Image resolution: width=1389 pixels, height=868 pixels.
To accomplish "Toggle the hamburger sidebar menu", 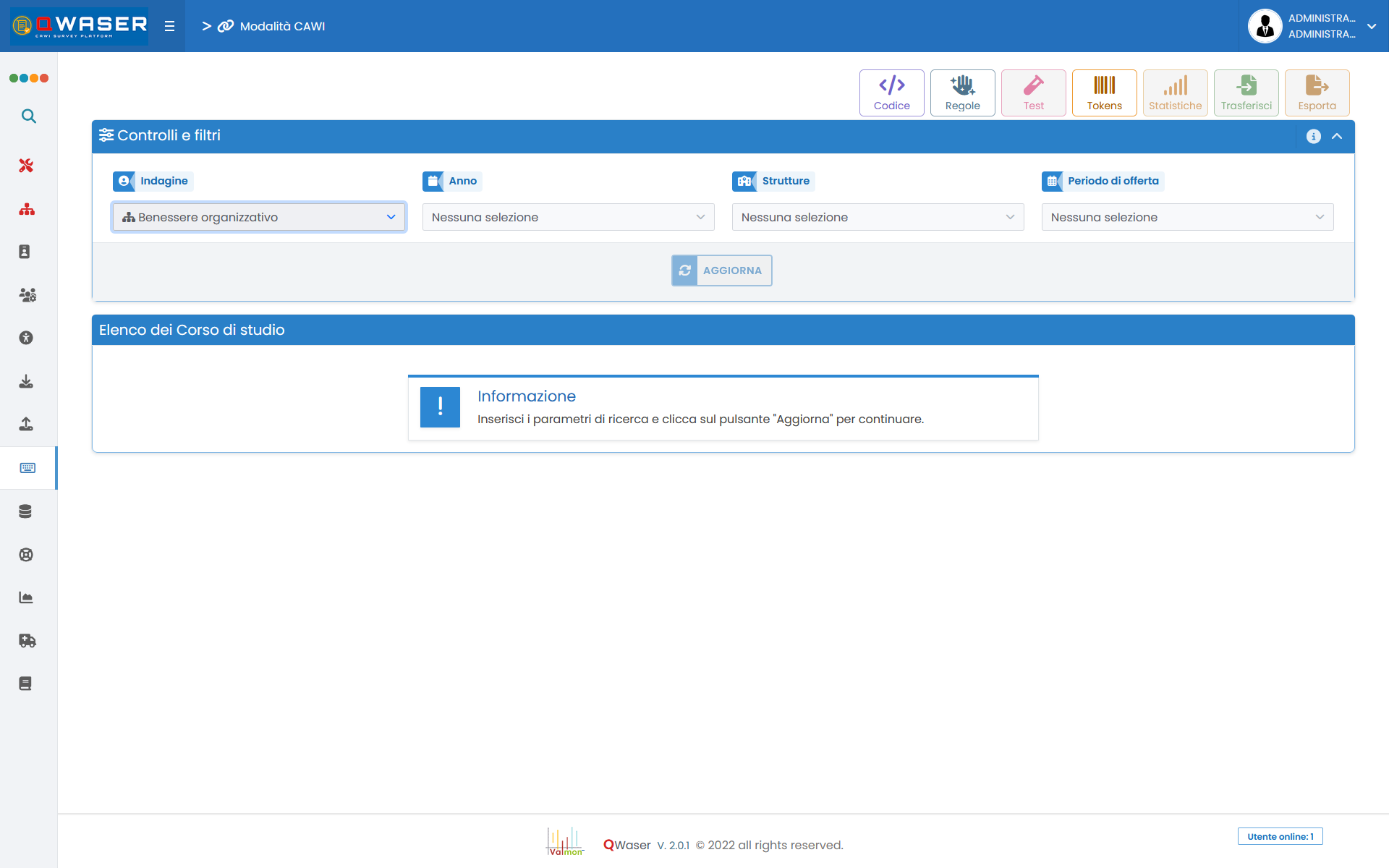I will (x=170, y=26).
